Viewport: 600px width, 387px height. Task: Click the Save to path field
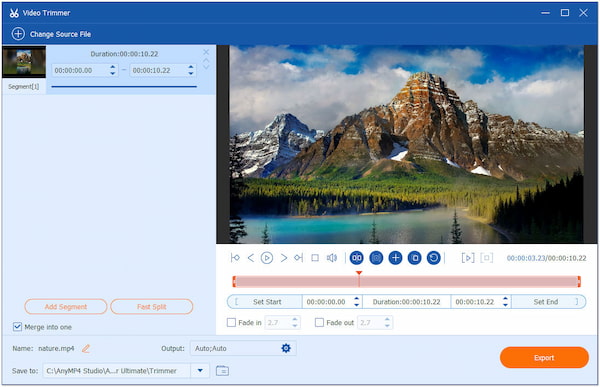[116, 371]
